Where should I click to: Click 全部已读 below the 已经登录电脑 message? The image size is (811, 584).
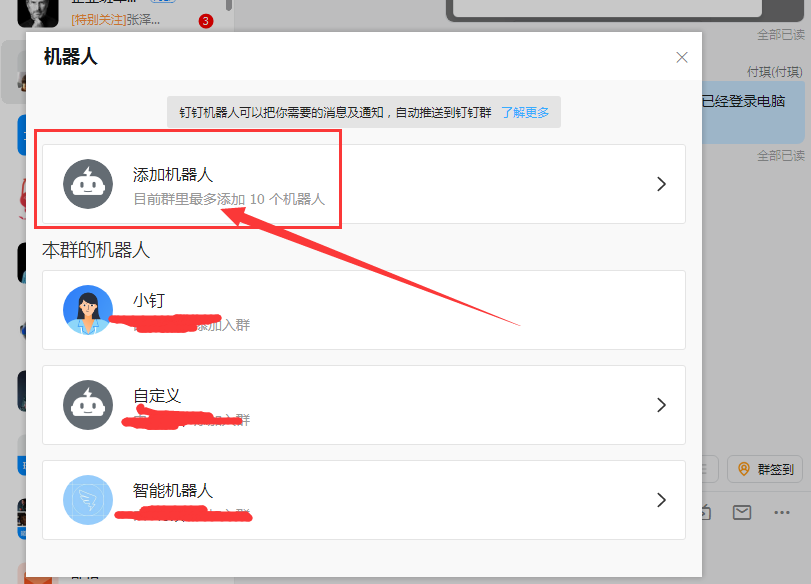point(781,156)
